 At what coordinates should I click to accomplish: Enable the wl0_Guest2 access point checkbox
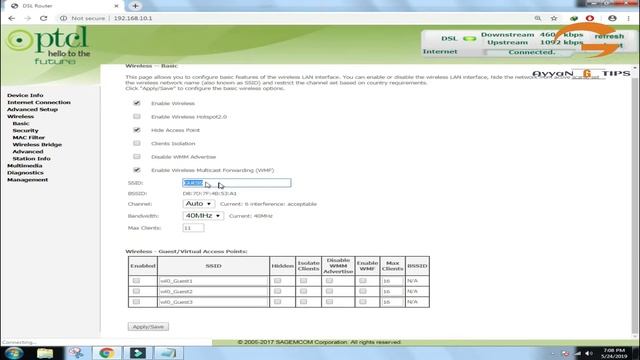pyautogui.click(x=136, y=291)
